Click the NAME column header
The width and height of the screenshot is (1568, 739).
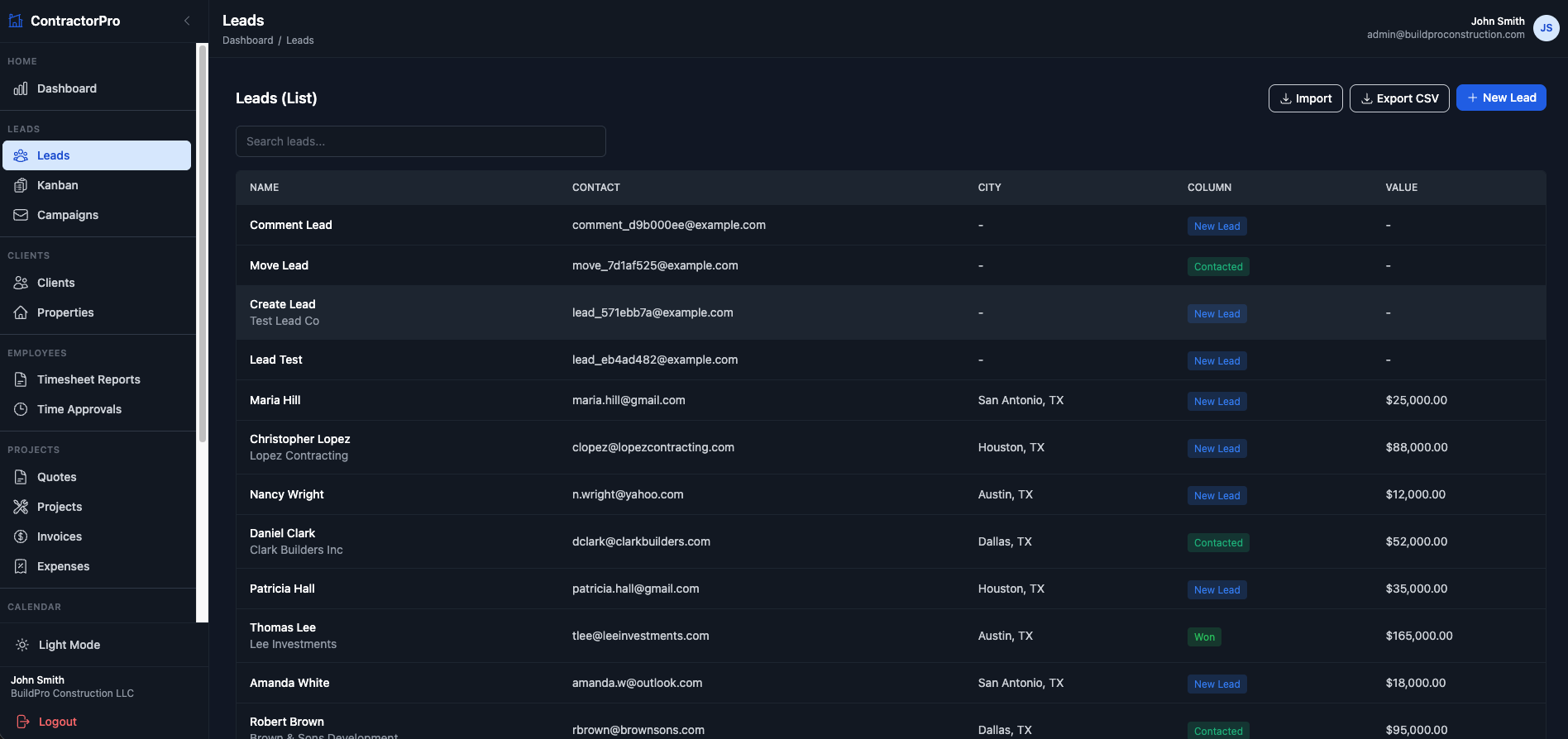pos(264,188)
